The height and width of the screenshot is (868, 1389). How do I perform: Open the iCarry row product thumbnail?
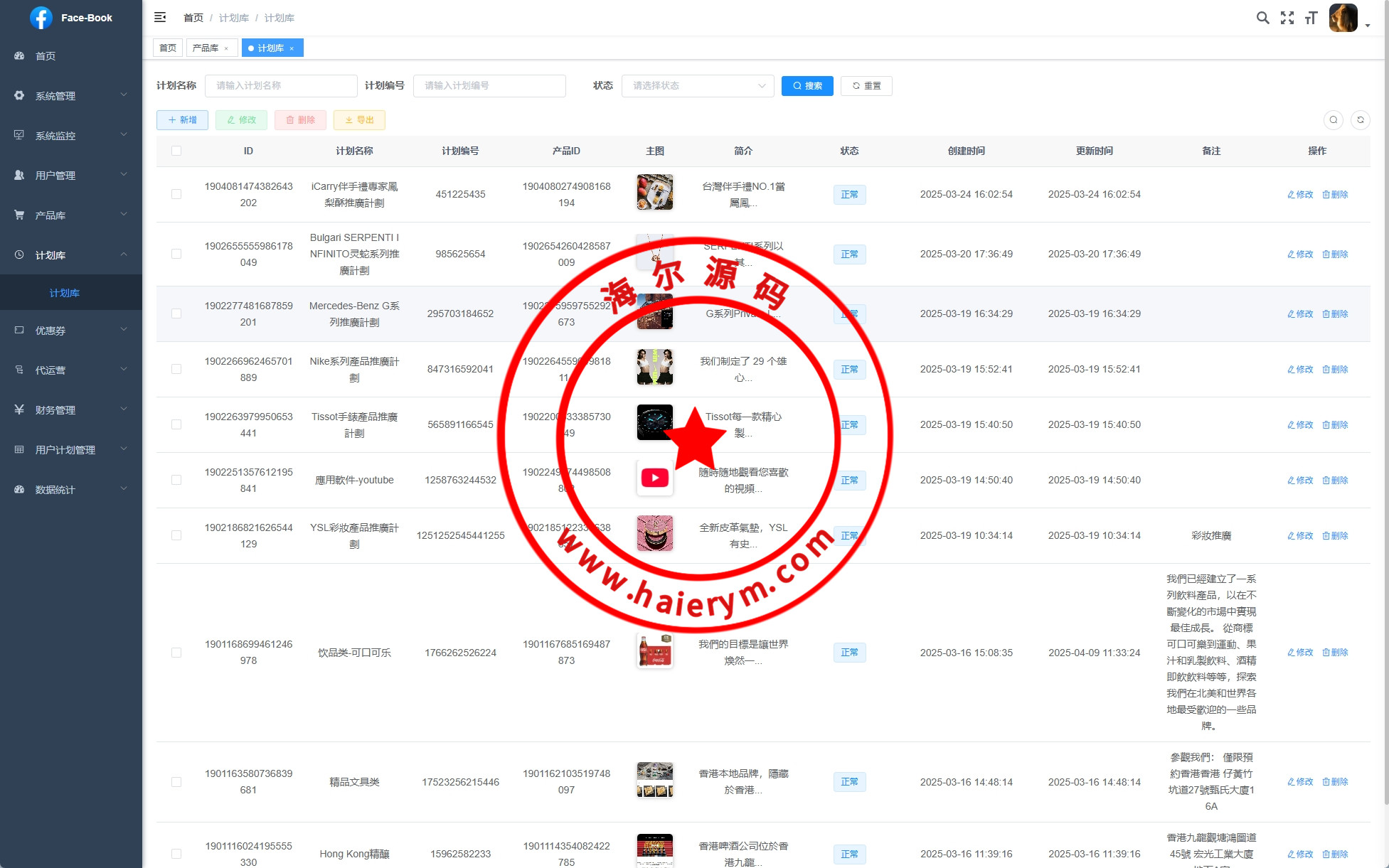(654, 192)
